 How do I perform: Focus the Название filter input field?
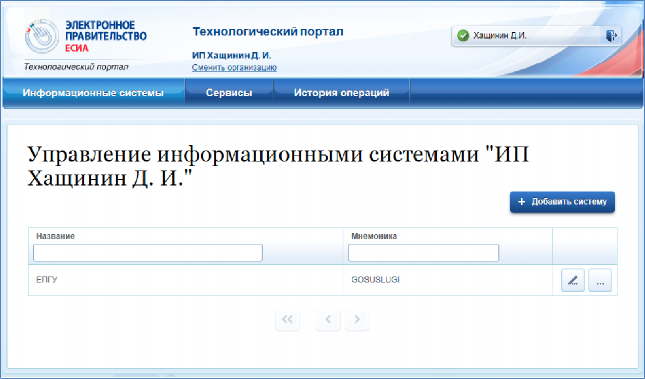[x=148, y=253]
